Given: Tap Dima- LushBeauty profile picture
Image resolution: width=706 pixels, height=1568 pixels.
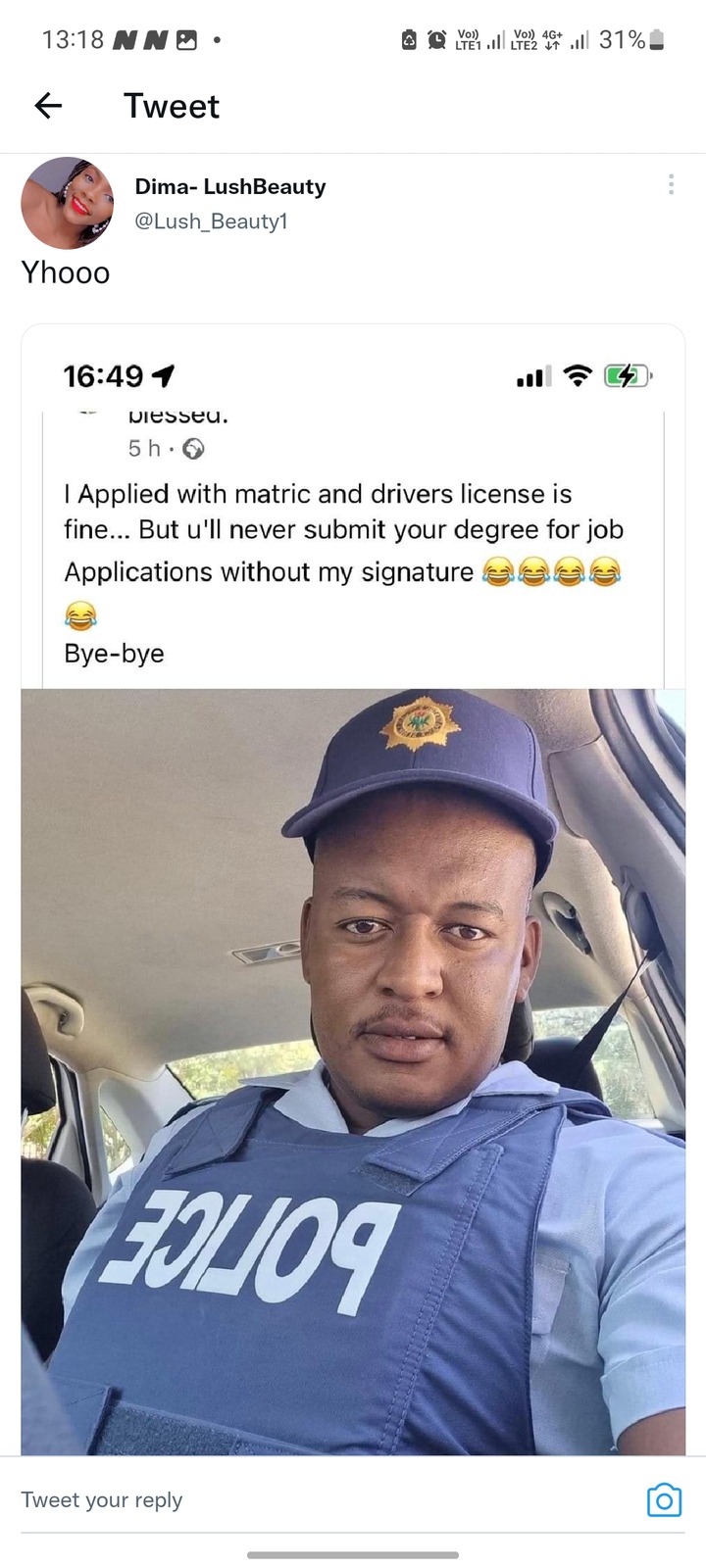Looking at the screenshot, I should point(67,203).
